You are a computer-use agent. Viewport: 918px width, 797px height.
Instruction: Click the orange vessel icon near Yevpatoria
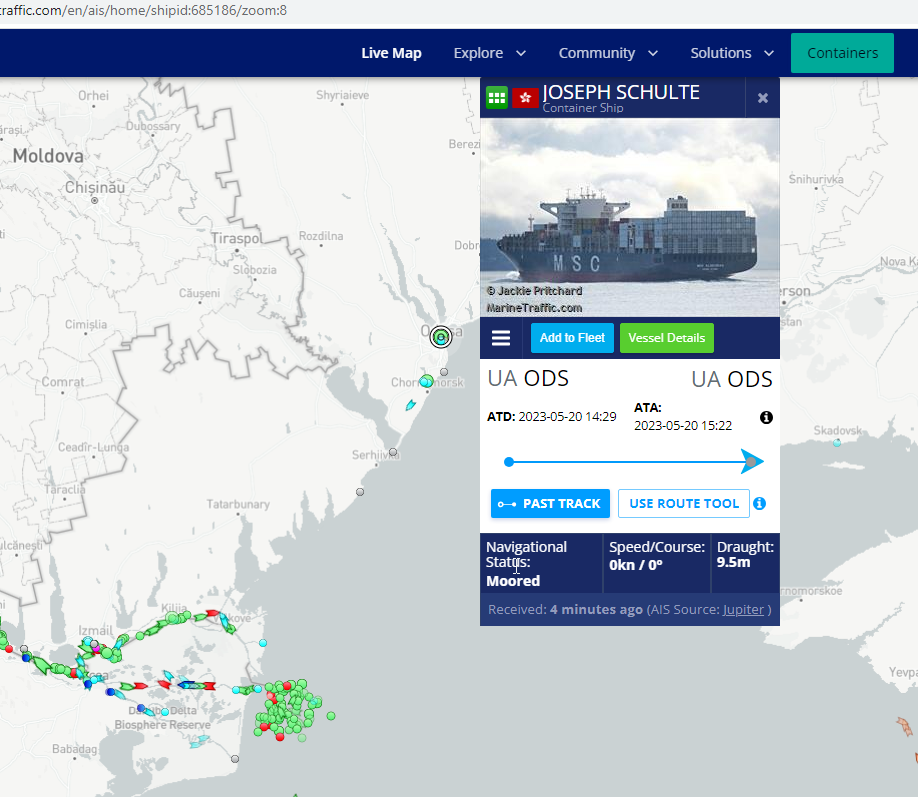905,727
